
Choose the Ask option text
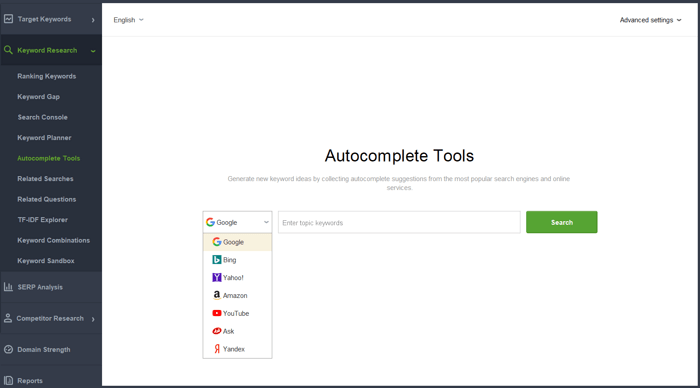coord(228,331)
